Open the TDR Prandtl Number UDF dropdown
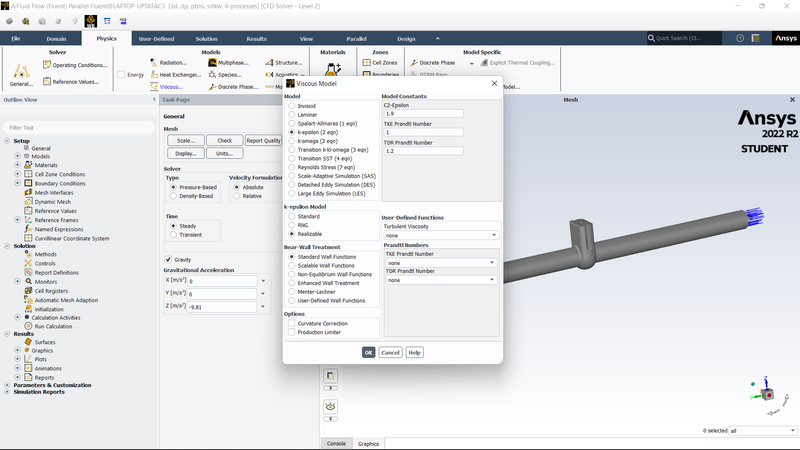The height and width of the screenshot is (450, 800). coord(441,280)
